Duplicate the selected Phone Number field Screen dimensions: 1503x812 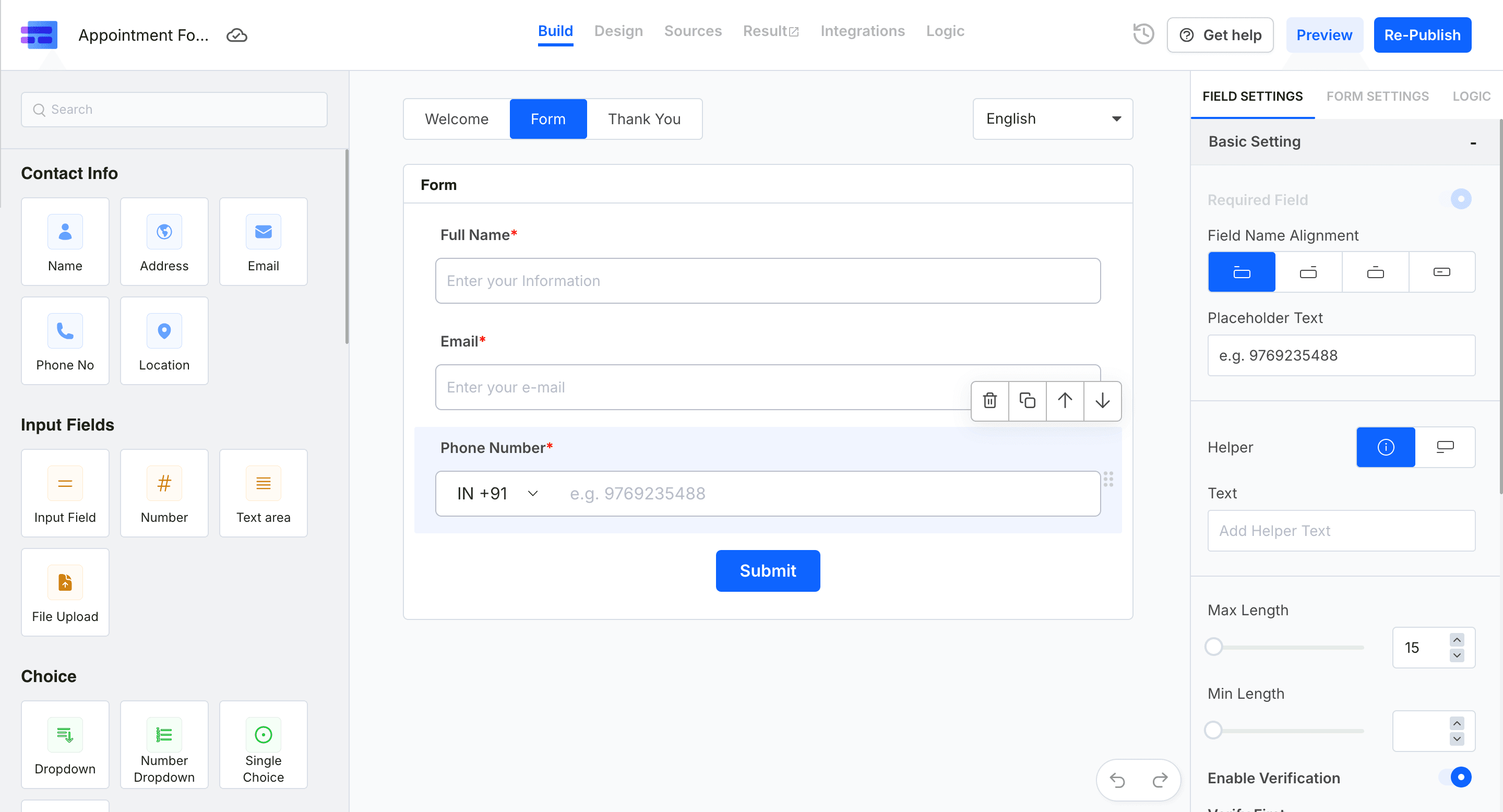tap(1027, 401)
